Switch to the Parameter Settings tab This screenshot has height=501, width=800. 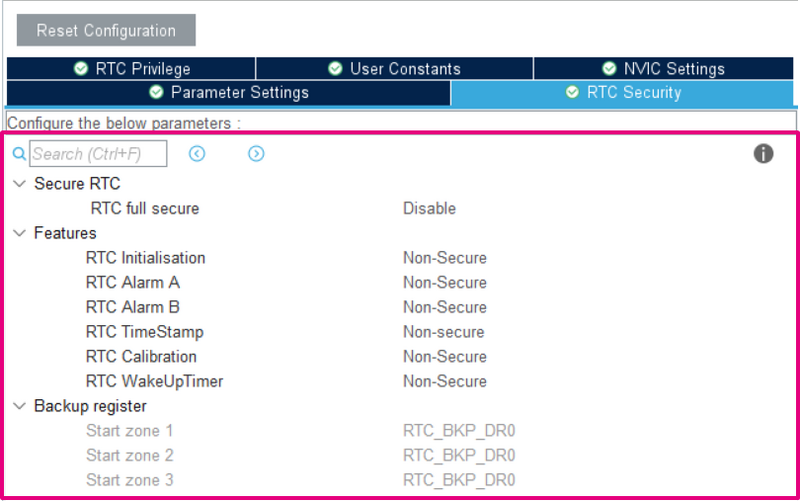(229, 92)
